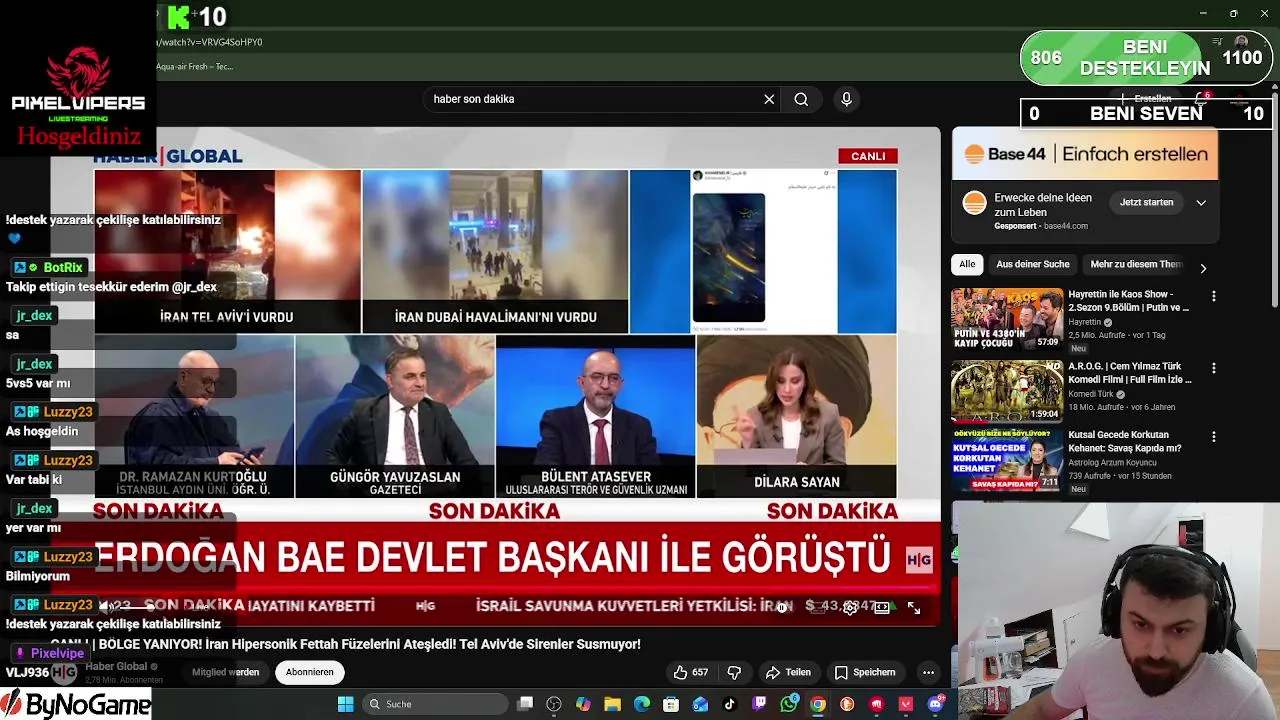Open WhatsApp from the taskbar

click(x=789, y=704)
